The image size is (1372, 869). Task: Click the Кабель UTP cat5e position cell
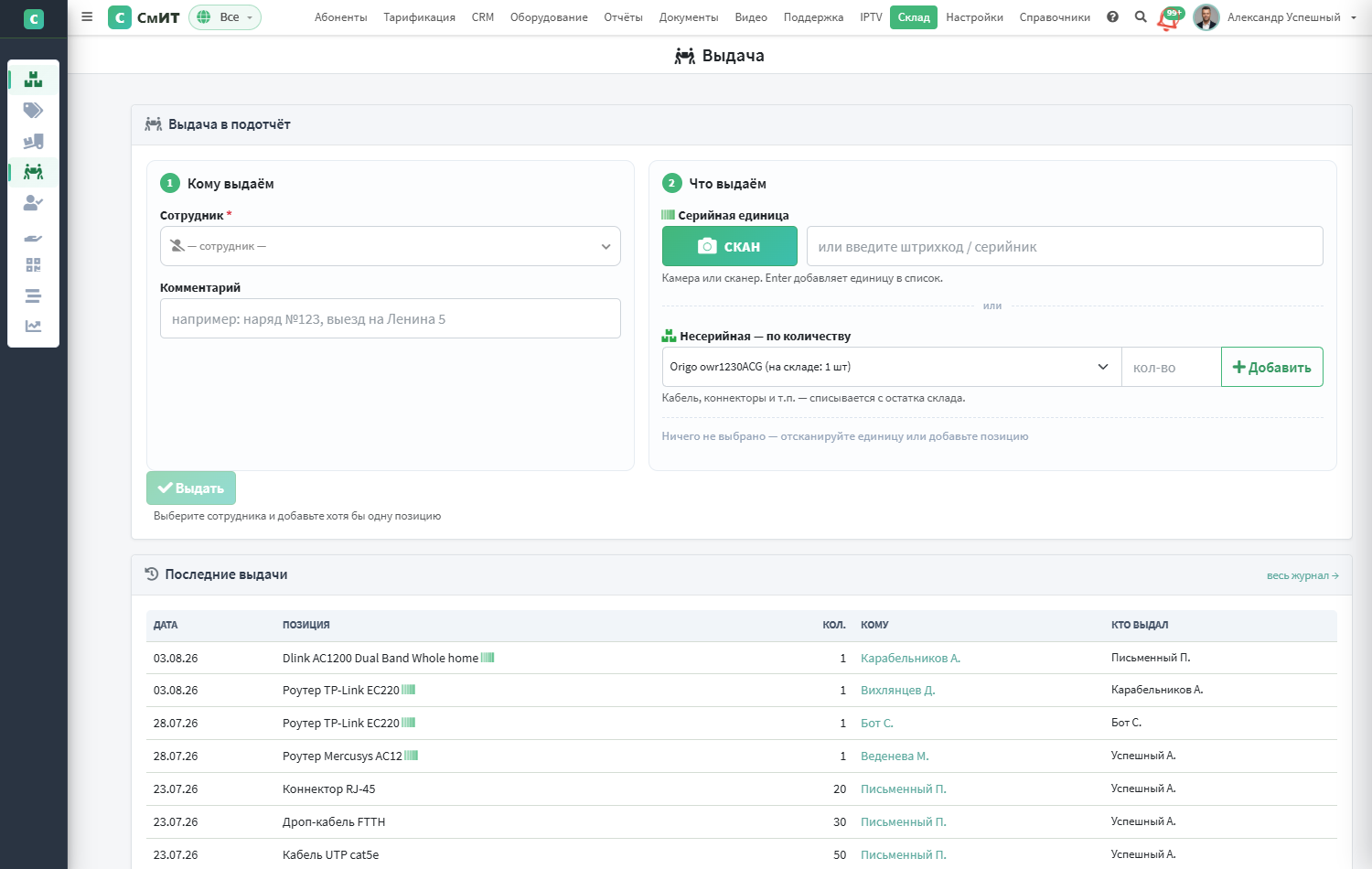point(330,854)
